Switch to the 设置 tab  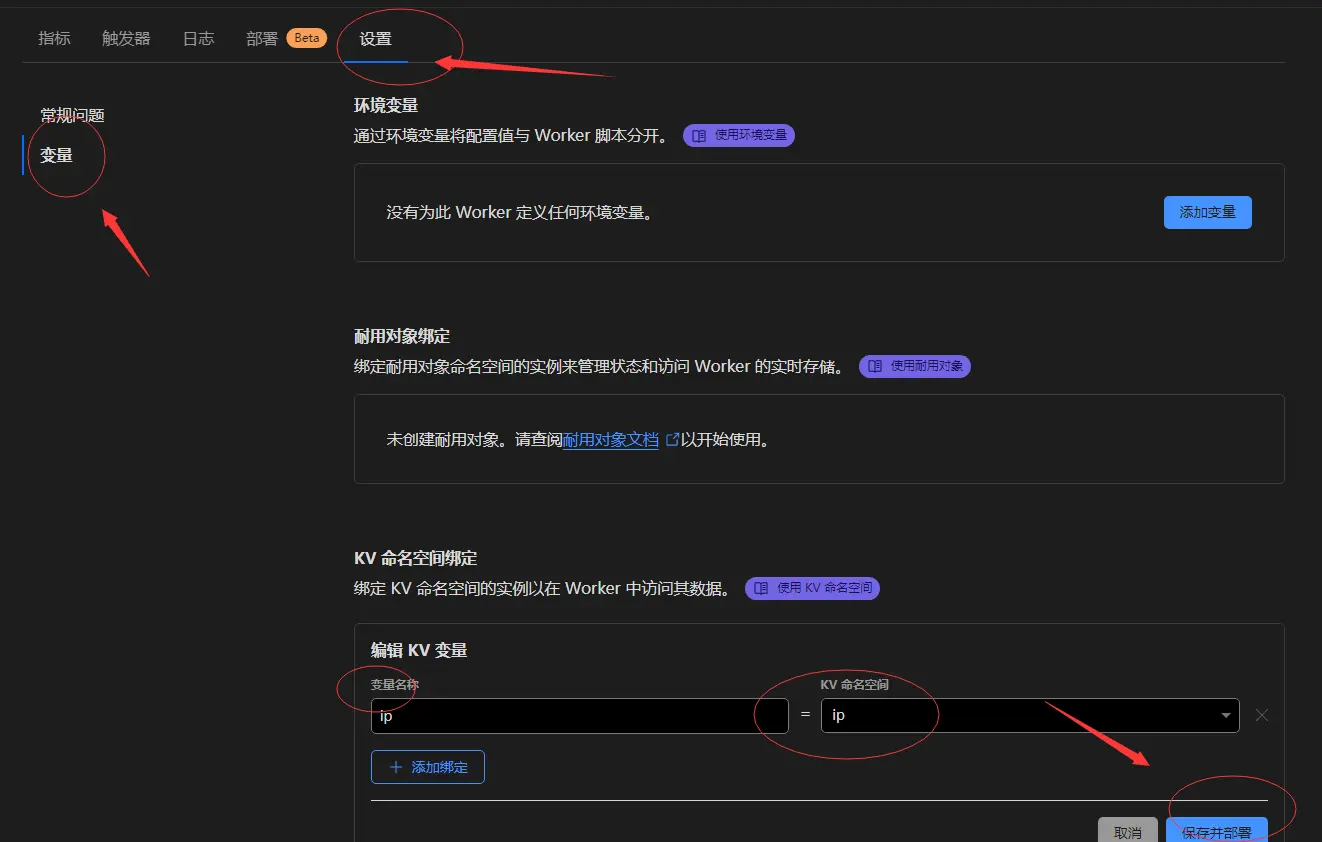pos(375,38)
